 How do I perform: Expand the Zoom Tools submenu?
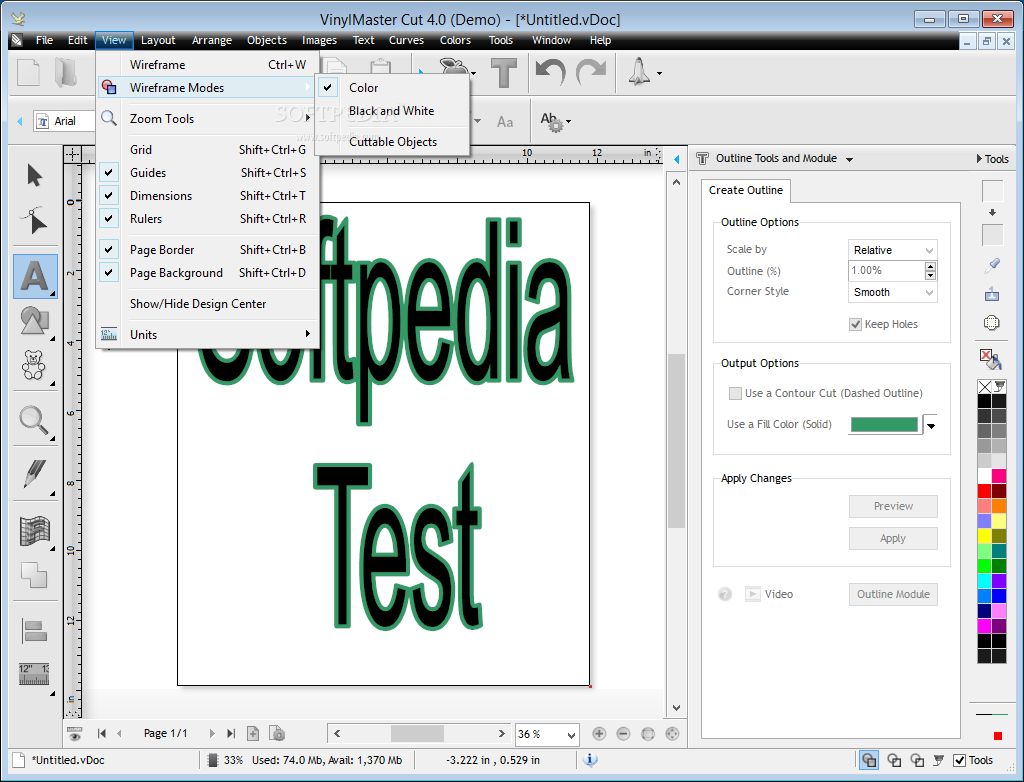208,119
